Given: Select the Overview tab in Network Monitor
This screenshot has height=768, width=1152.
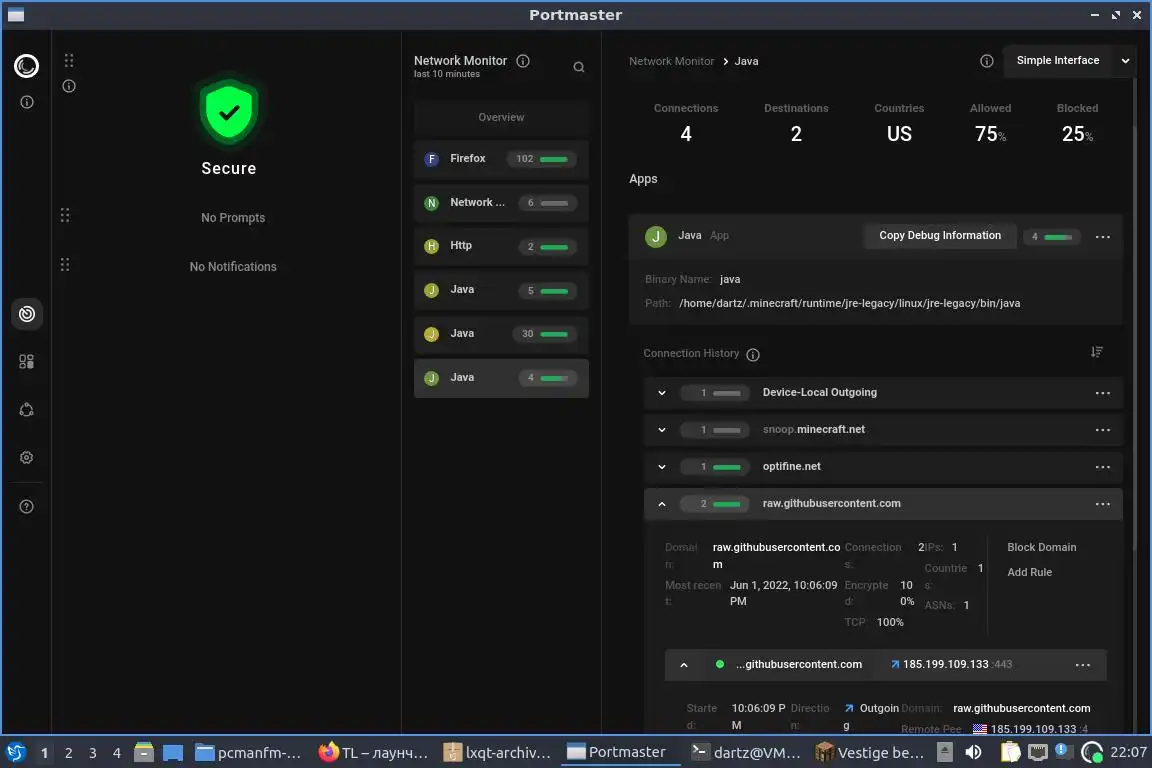Looking at the screenshot, I should [501, 118].
